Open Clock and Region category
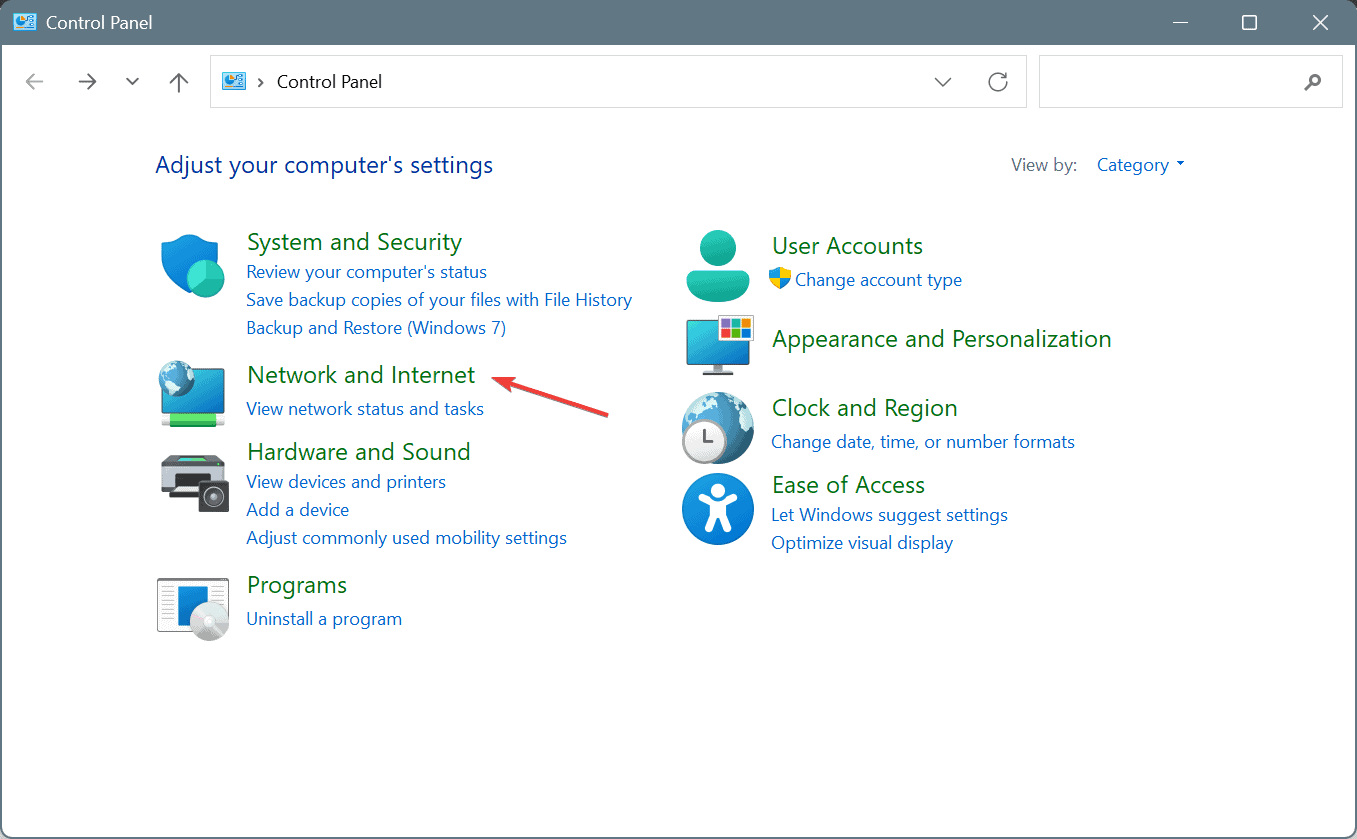Screen dimensions: 1357x839 (864, 408)
